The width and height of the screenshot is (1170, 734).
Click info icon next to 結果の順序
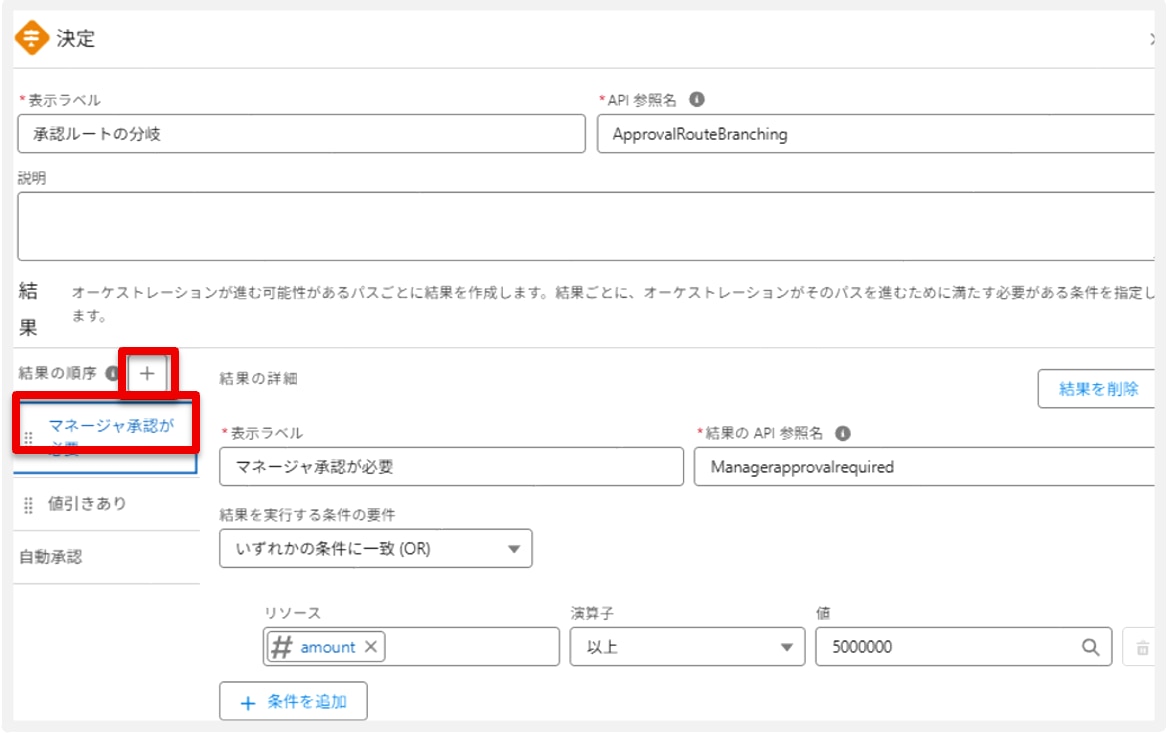[x=112, y=373]
